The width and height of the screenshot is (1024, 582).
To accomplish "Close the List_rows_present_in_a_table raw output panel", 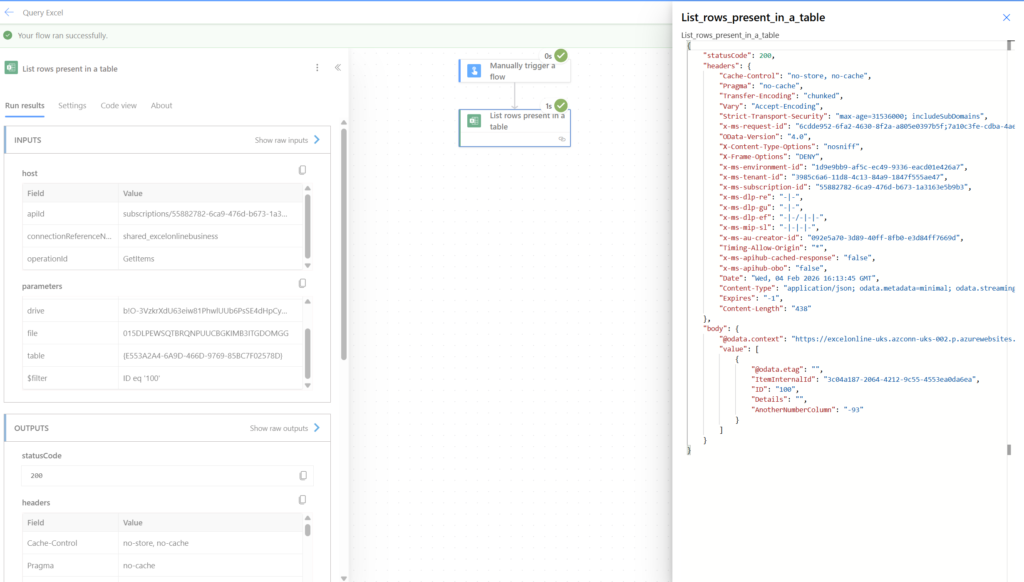I will point(1006,18).
